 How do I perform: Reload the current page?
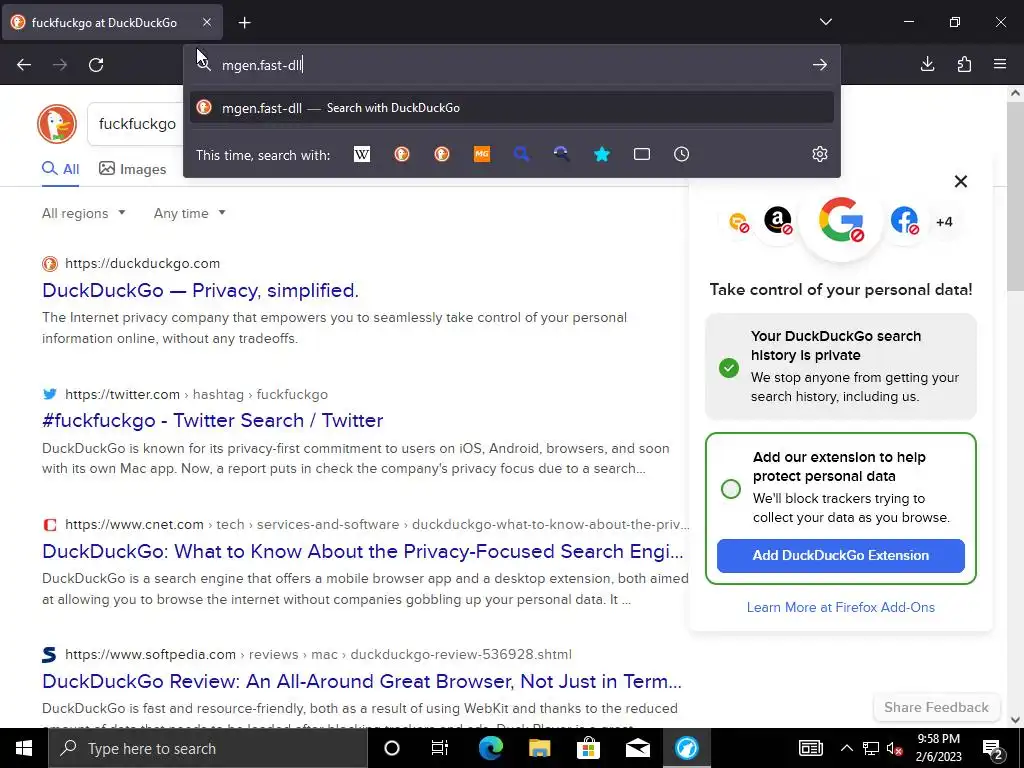coord(96,65)
